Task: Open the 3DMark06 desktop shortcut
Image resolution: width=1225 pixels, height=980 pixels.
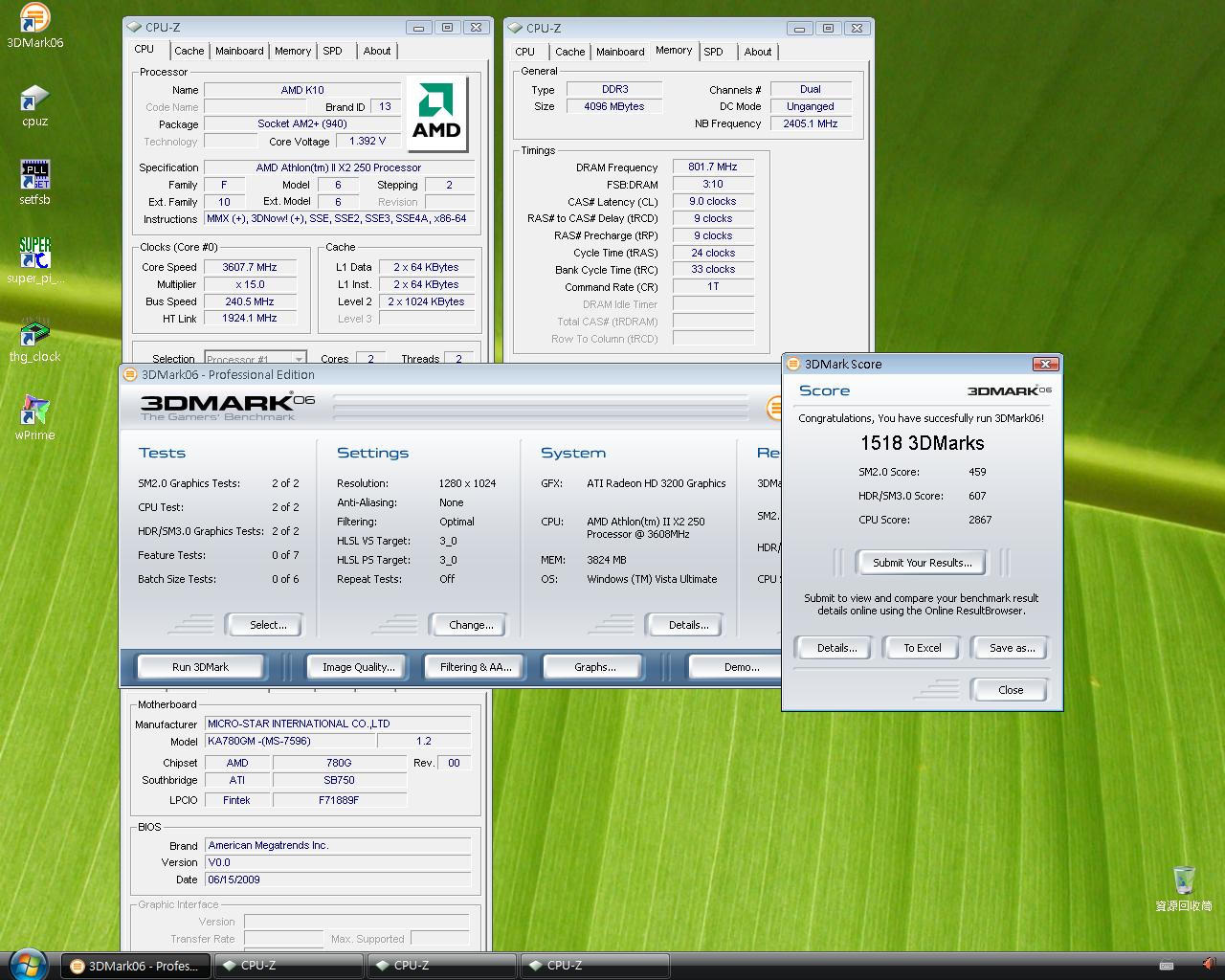Action: pos(34,26)
